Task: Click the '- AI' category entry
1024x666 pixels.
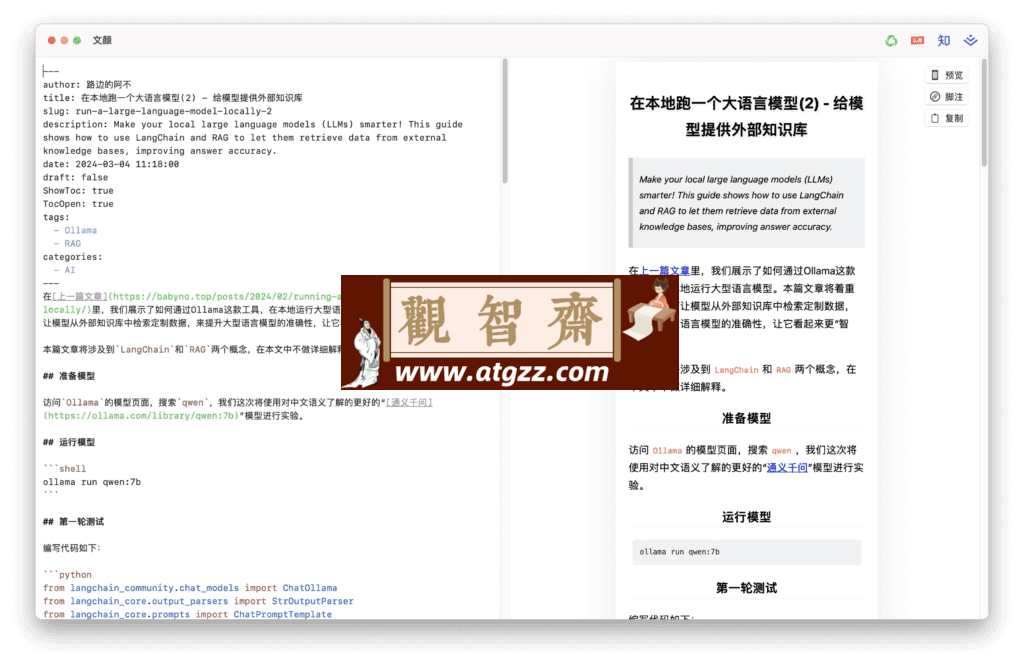Action: pos(64,270)
